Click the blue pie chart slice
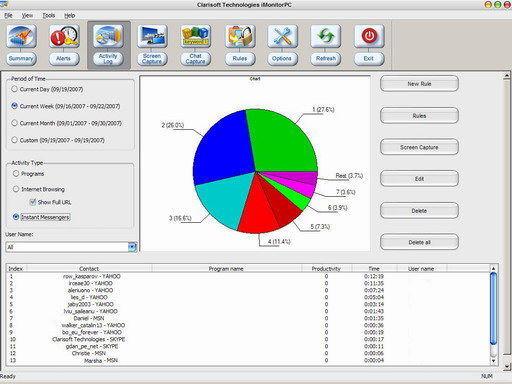 [223, 148]
